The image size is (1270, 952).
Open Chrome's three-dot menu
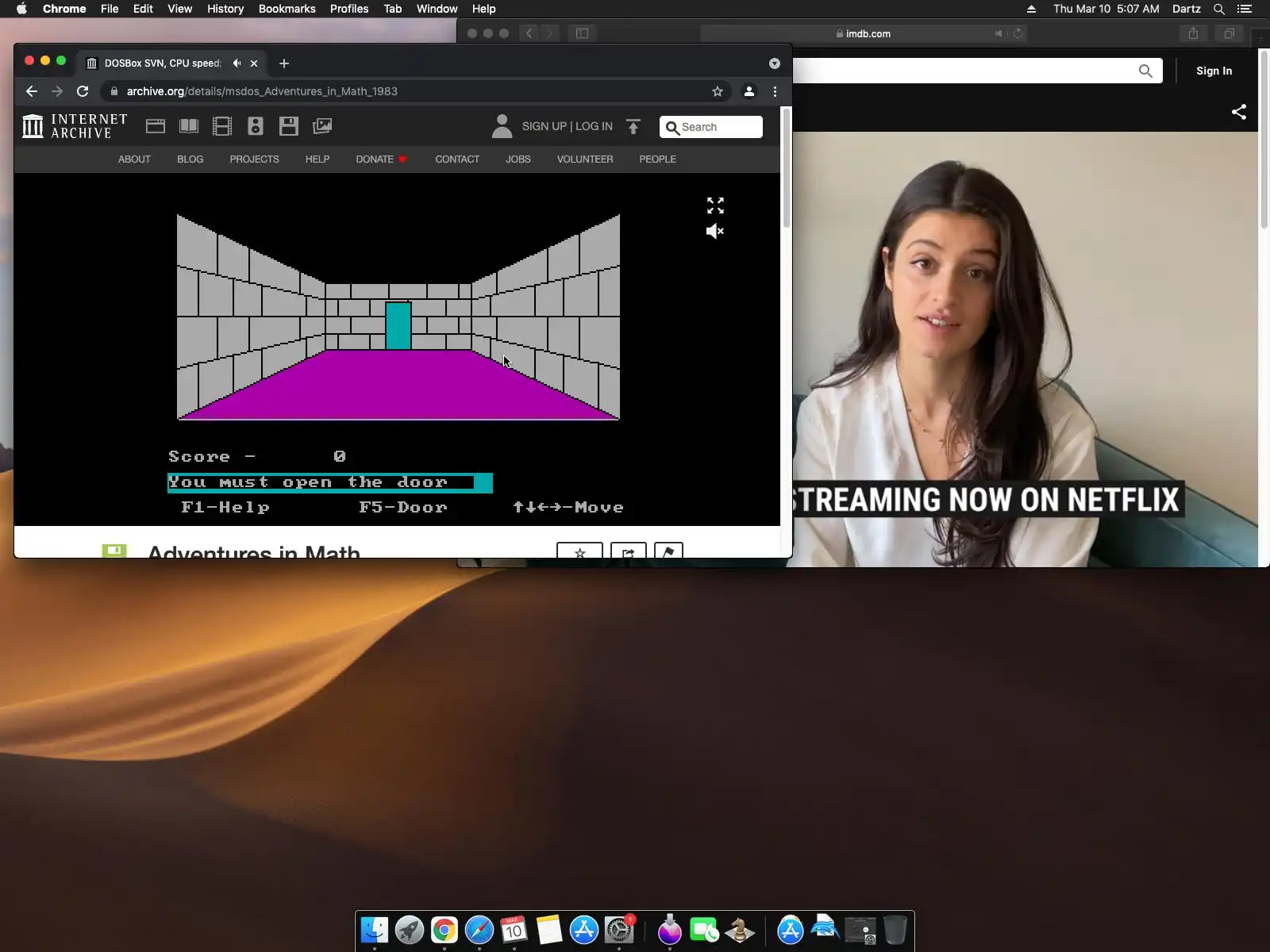(775, 91)
